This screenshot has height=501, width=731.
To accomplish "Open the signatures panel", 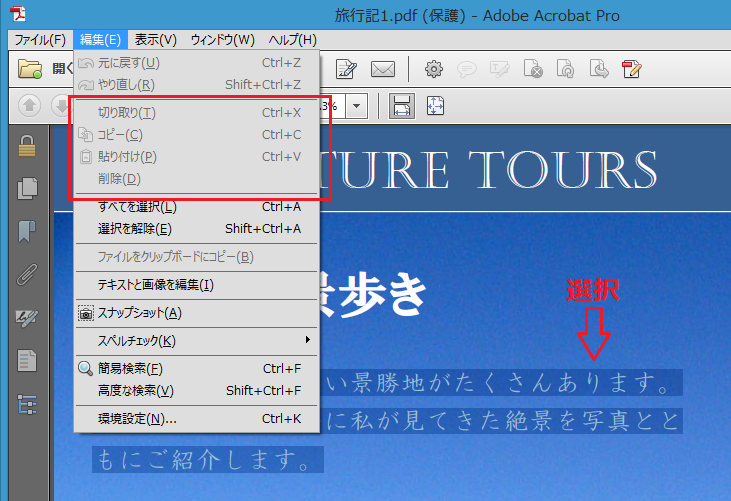I will click(27, 317).
